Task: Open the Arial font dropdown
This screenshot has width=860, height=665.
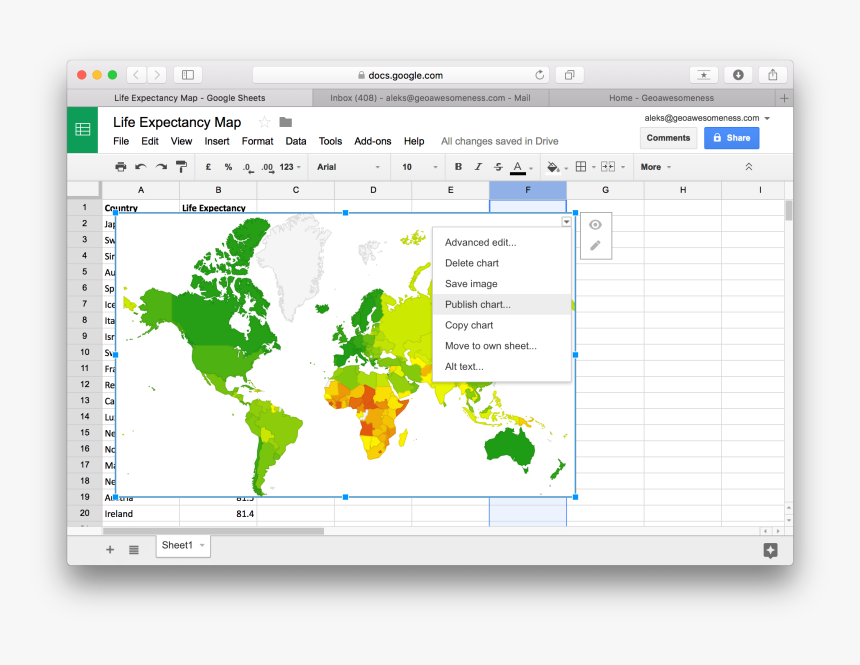Action: [348, 167]
